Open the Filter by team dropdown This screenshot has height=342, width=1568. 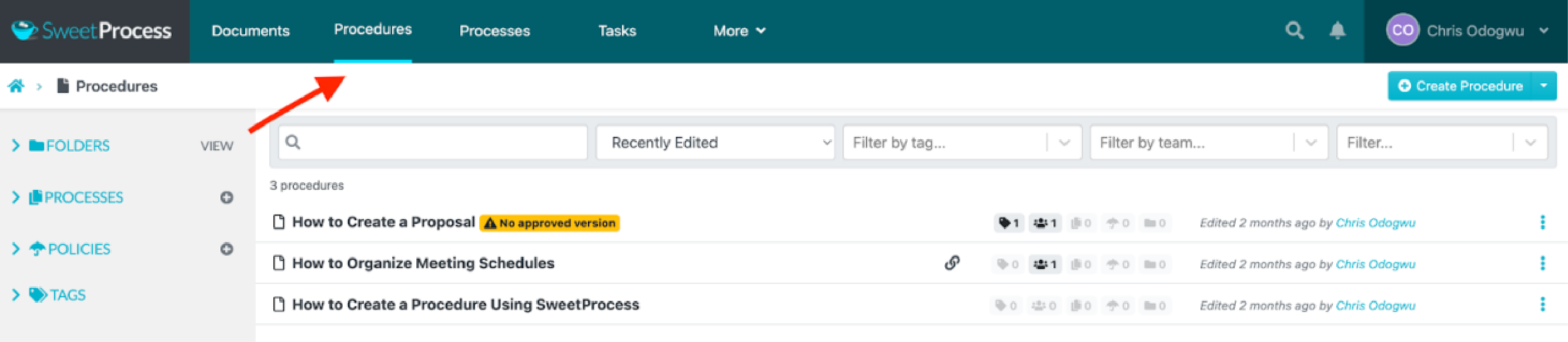pos(1209,142)
